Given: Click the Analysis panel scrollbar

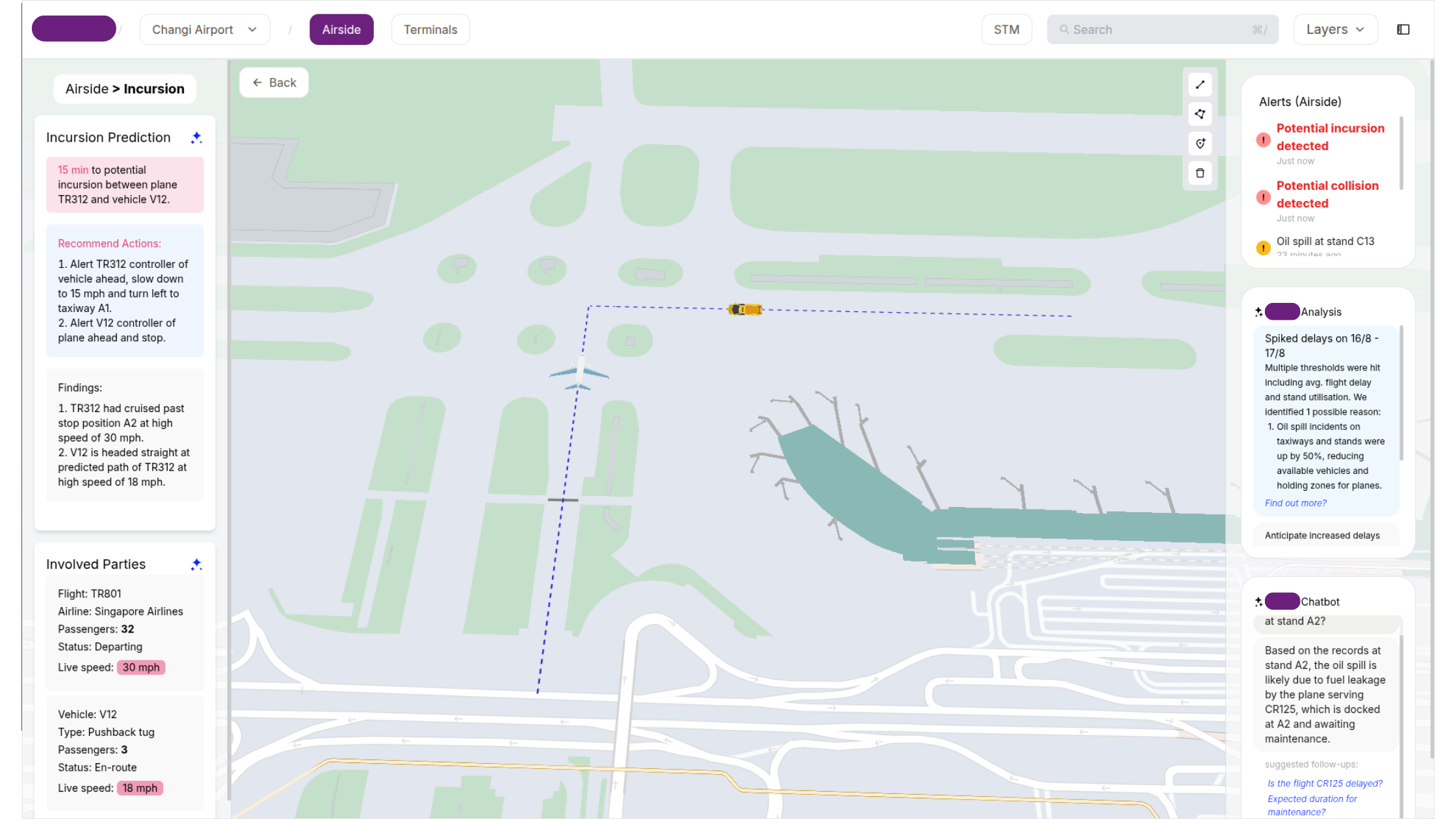Looking at the screenshot, I should (1401, 393).
